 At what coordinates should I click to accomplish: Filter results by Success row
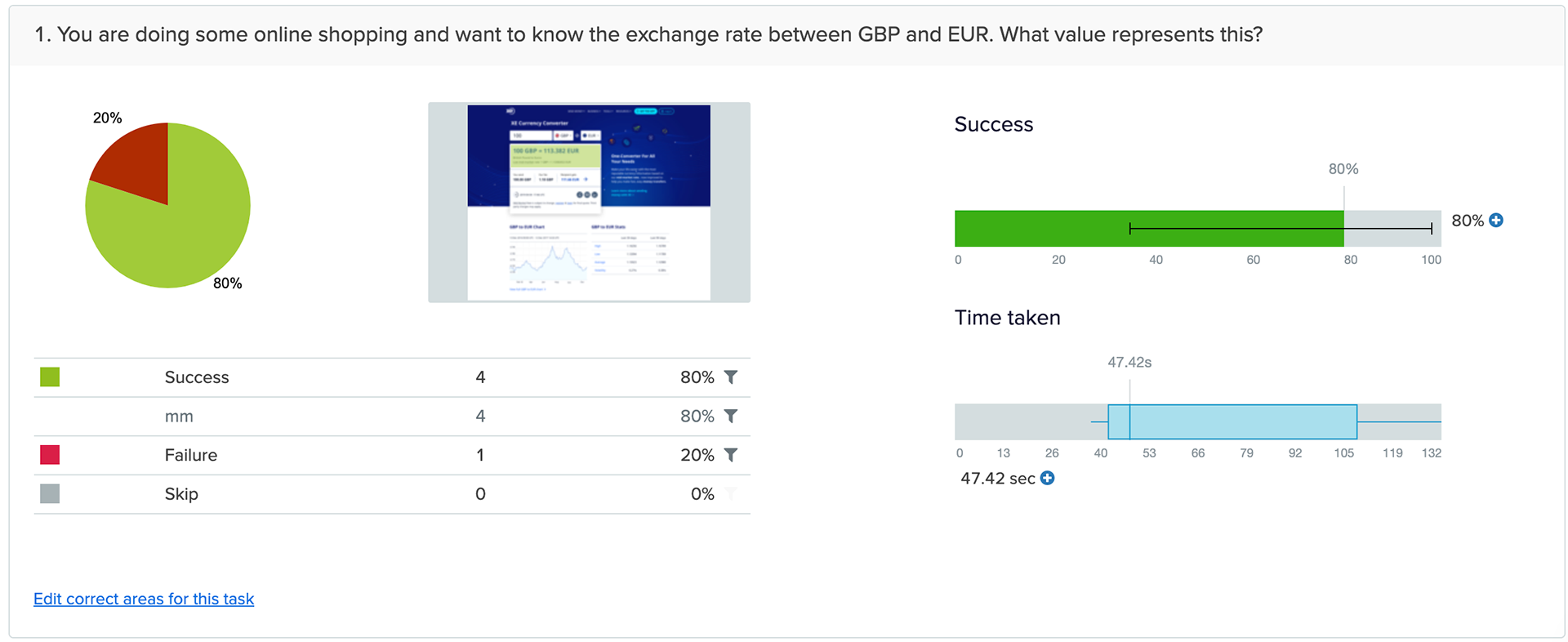(731, 377)
